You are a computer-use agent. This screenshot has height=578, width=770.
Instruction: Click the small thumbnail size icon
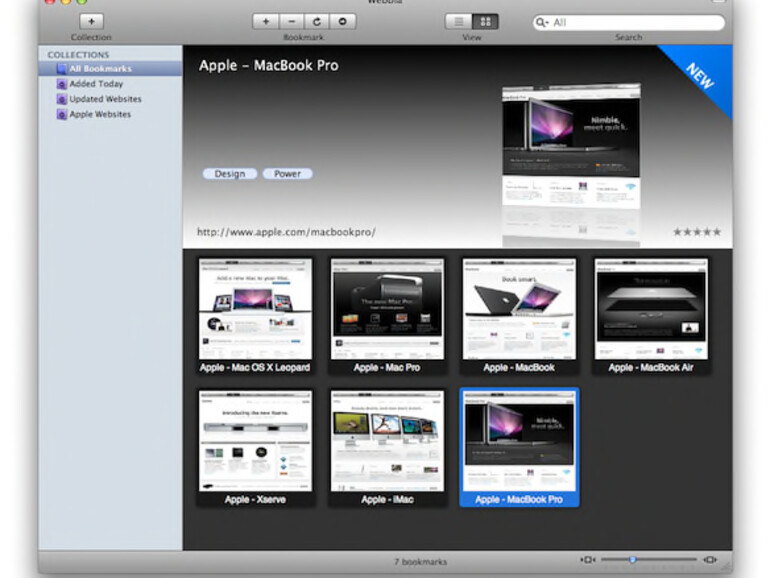(588, 560)
